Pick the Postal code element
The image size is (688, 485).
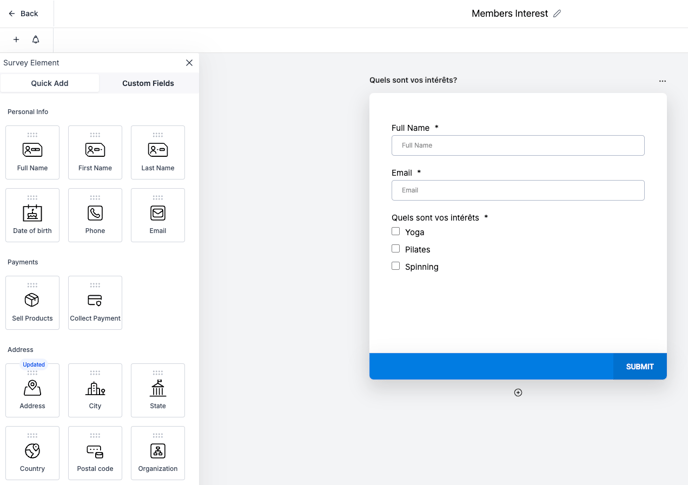(x=95, y=453)
